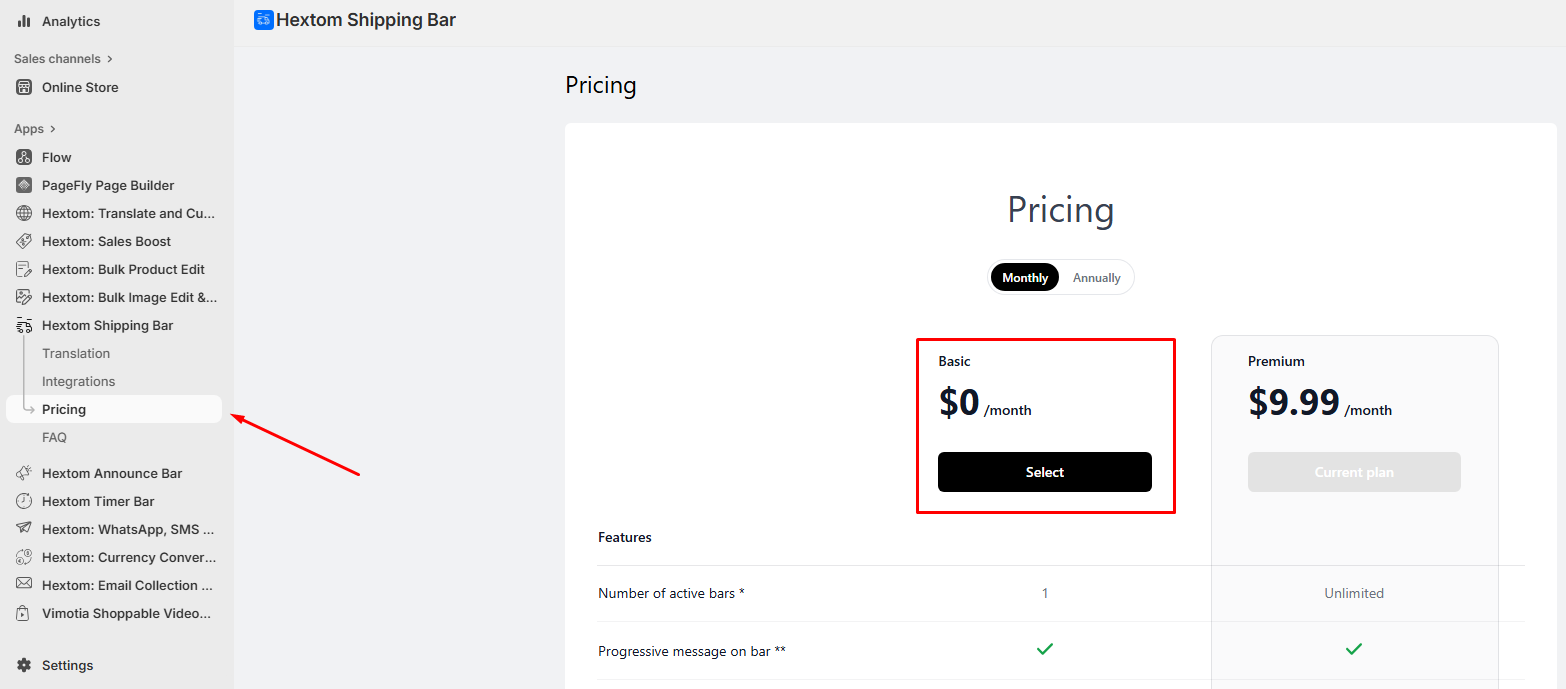Click the Hextom Timer Bar clock icon
The image size is (1566, 689).
24,501
